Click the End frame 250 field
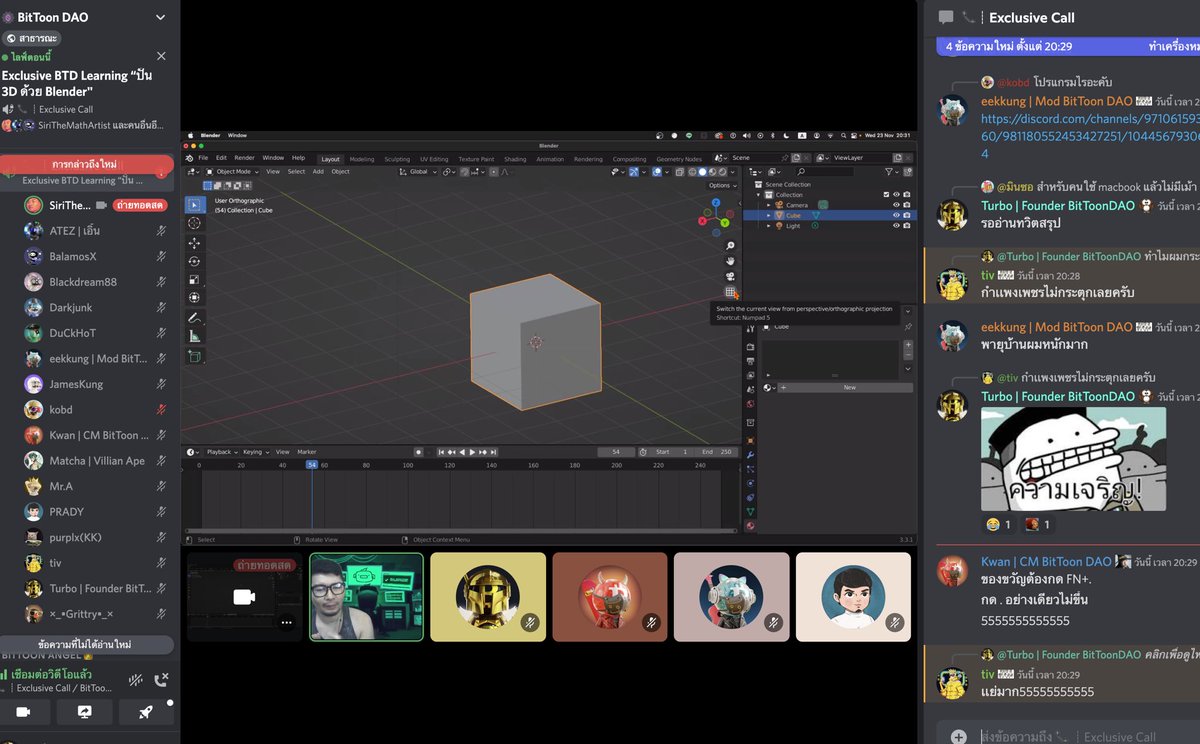Screen dimensions: 1200x744 (x=717, y=452)
